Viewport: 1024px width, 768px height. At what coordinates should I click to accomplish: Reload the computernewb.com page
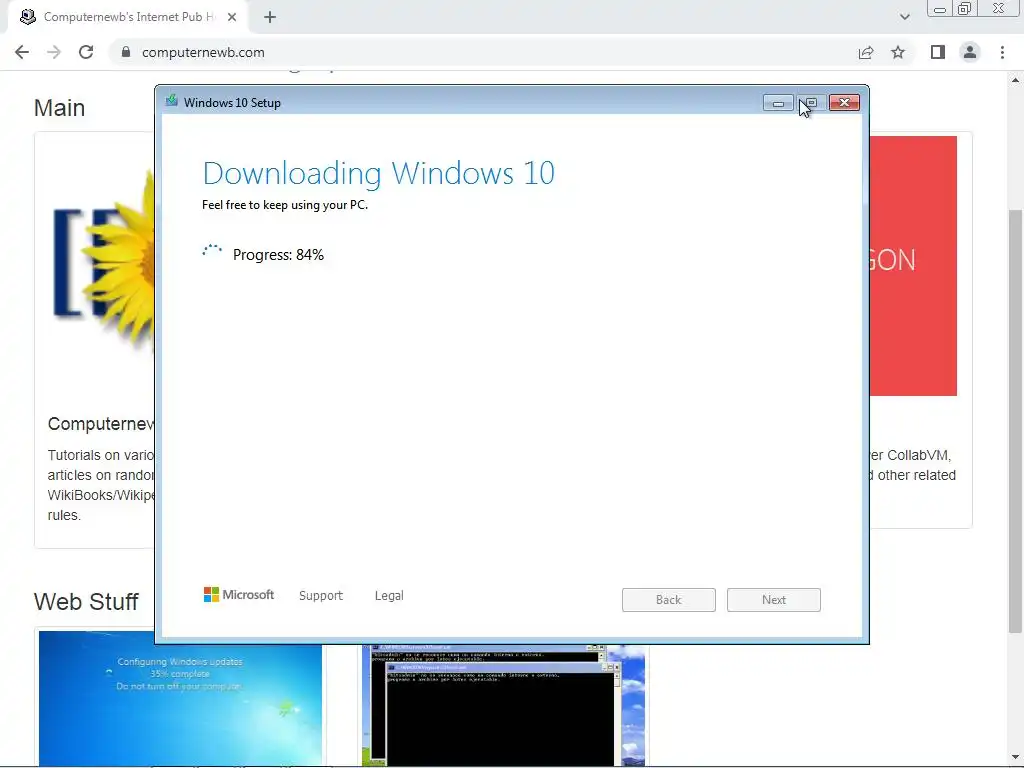(86, 52)
